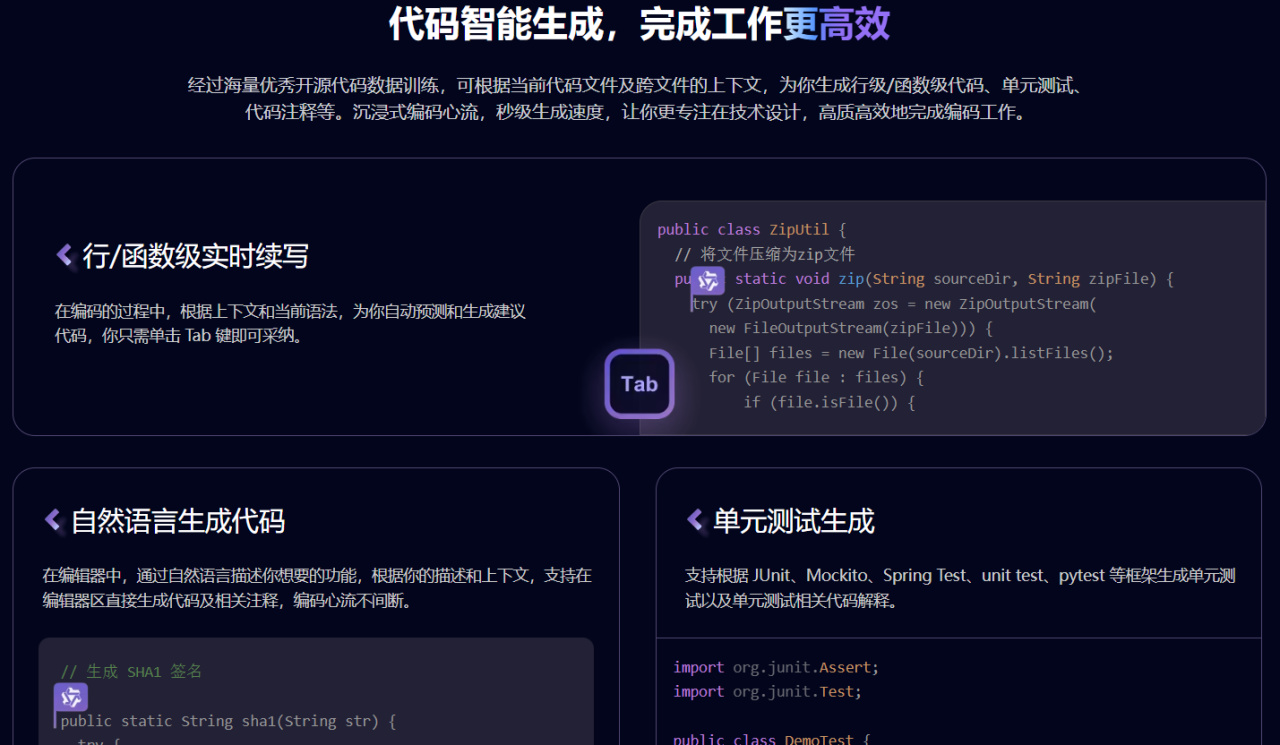Click the description mentioning JUnit、Mockito、Spring Test

click(960, 588)
